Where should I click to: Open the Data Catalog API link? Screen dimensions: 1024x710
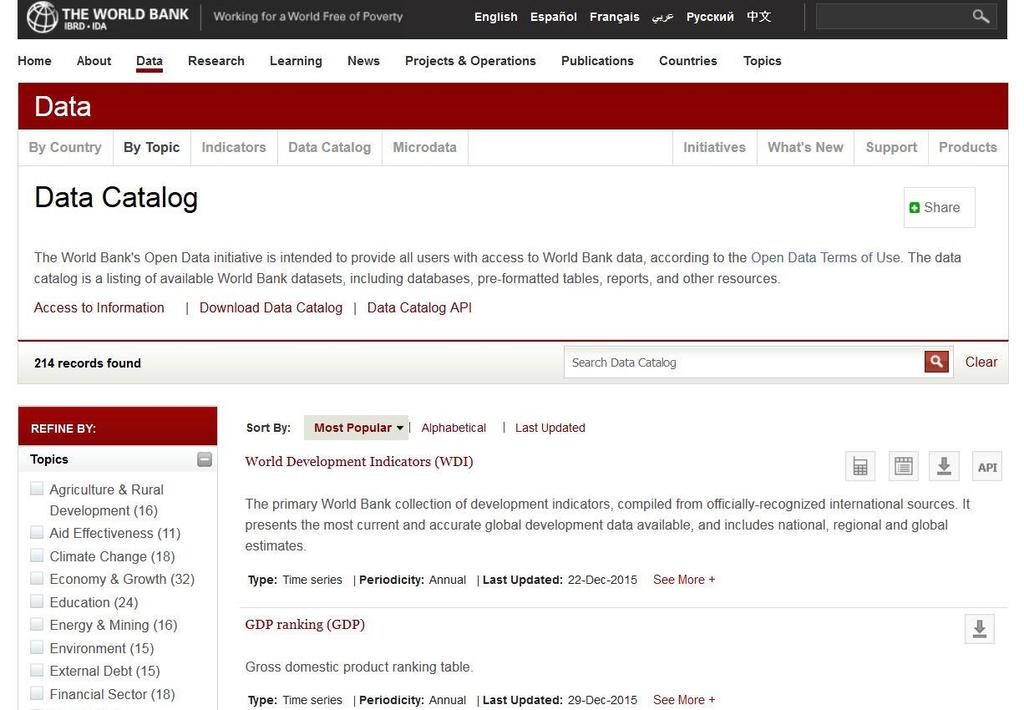click(x=419, y=308)
